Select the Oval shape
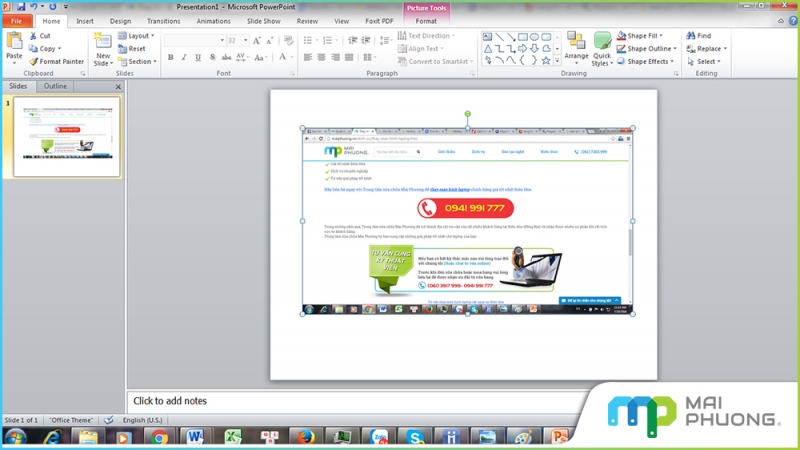The height and width of the screenshot is (450, 800). 534,37
